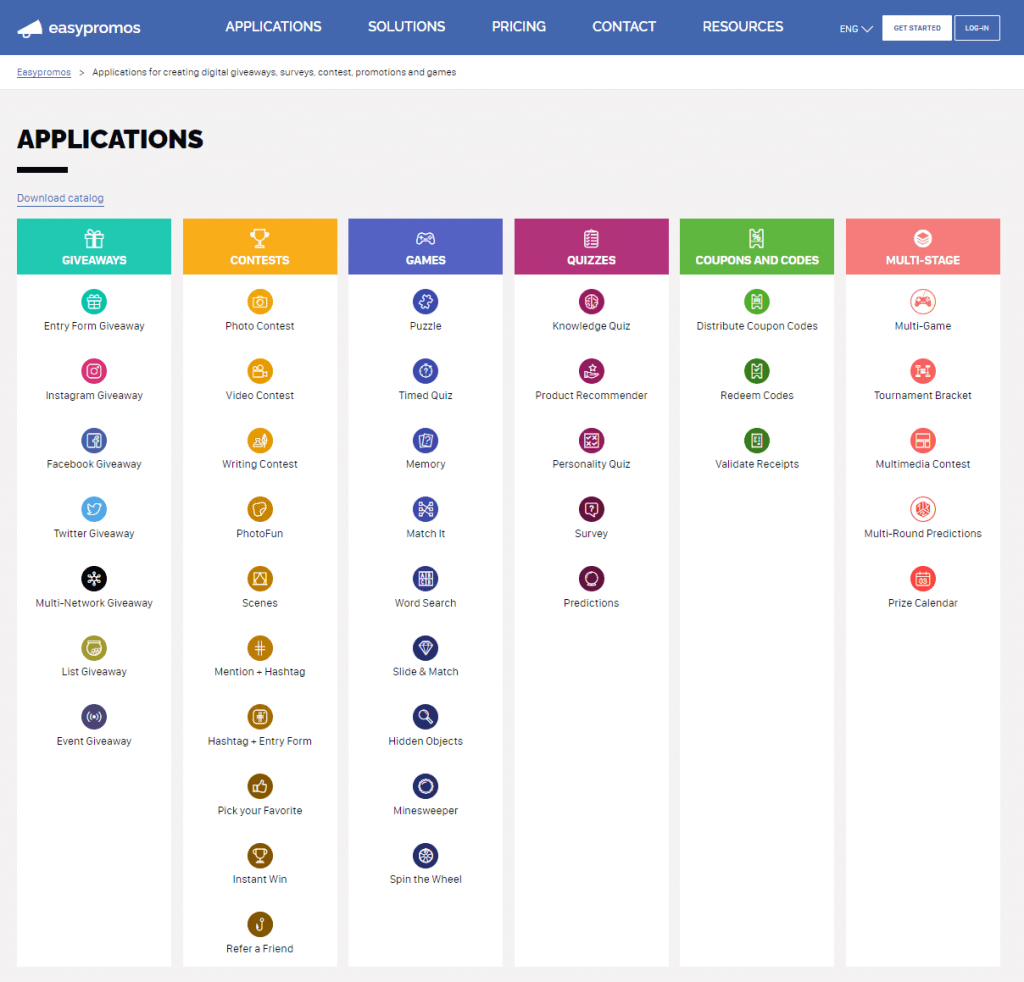Open the Validate Receipts icon
The height and width of the screenshot is (982, 1024).
pos(757,441)
